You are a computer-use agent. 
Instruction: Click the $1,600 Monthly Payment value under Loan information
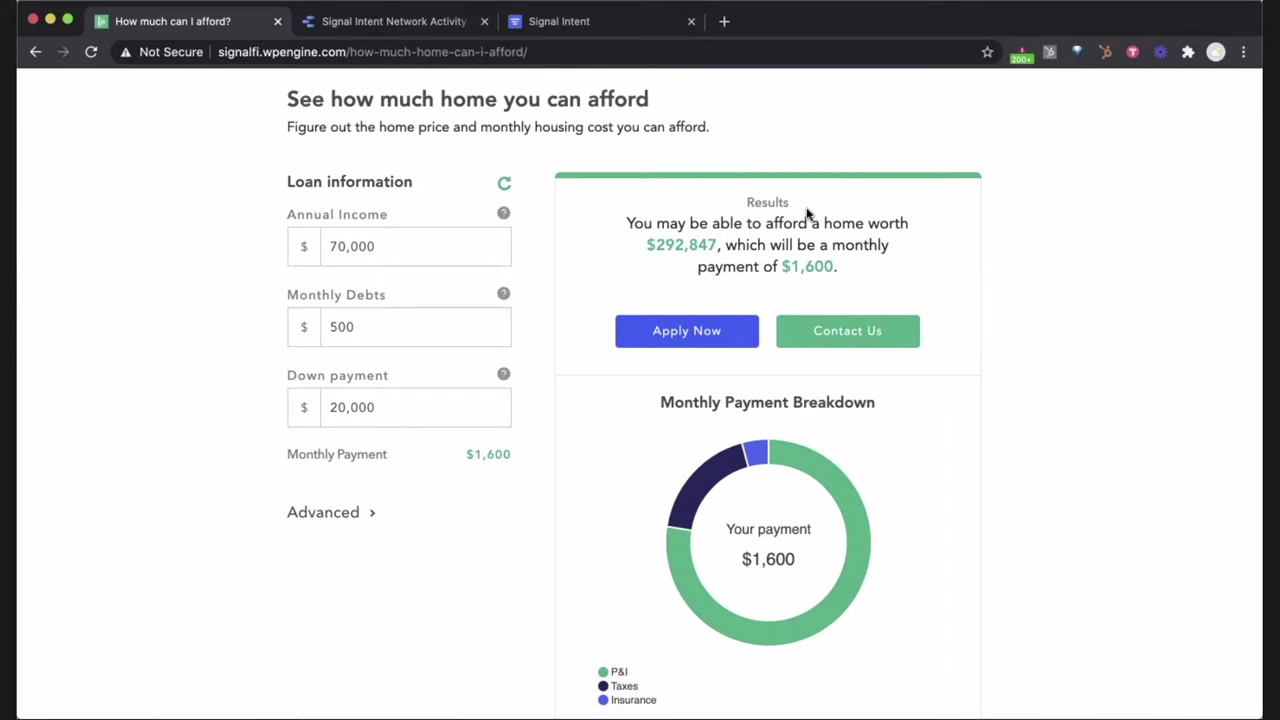point(488,454)
